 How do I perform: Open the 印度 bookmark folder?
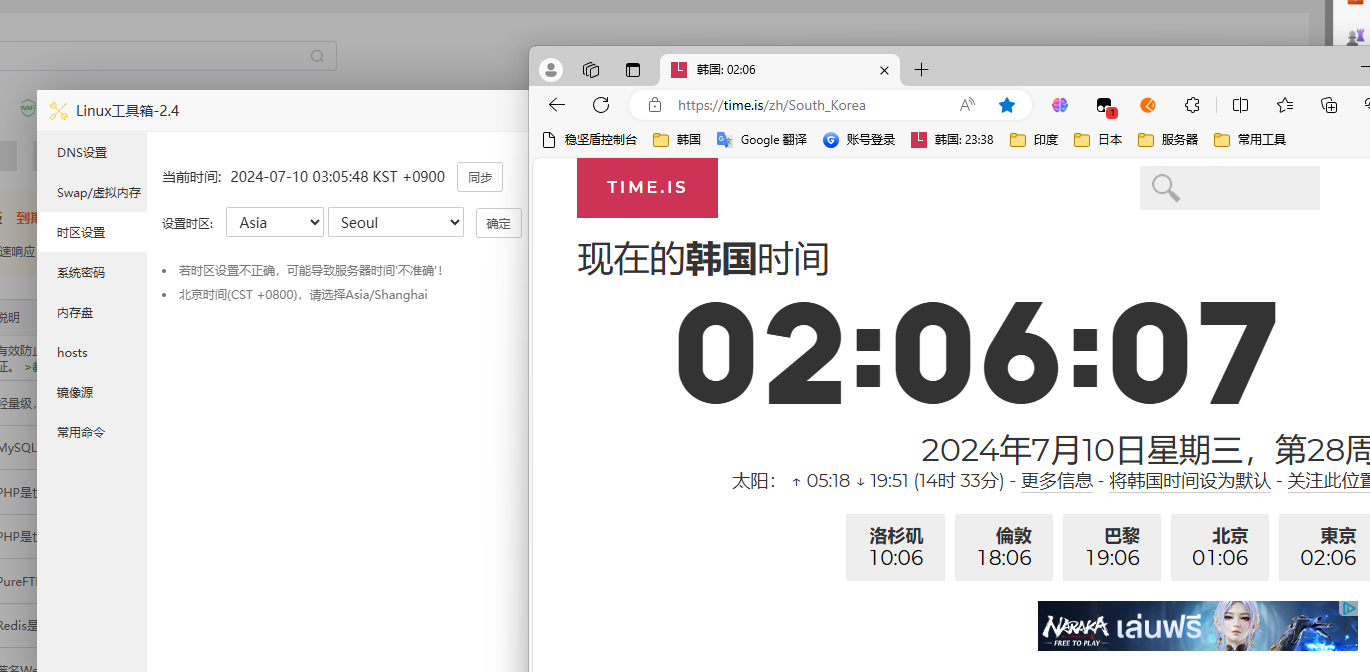(x=1034, y=140)
